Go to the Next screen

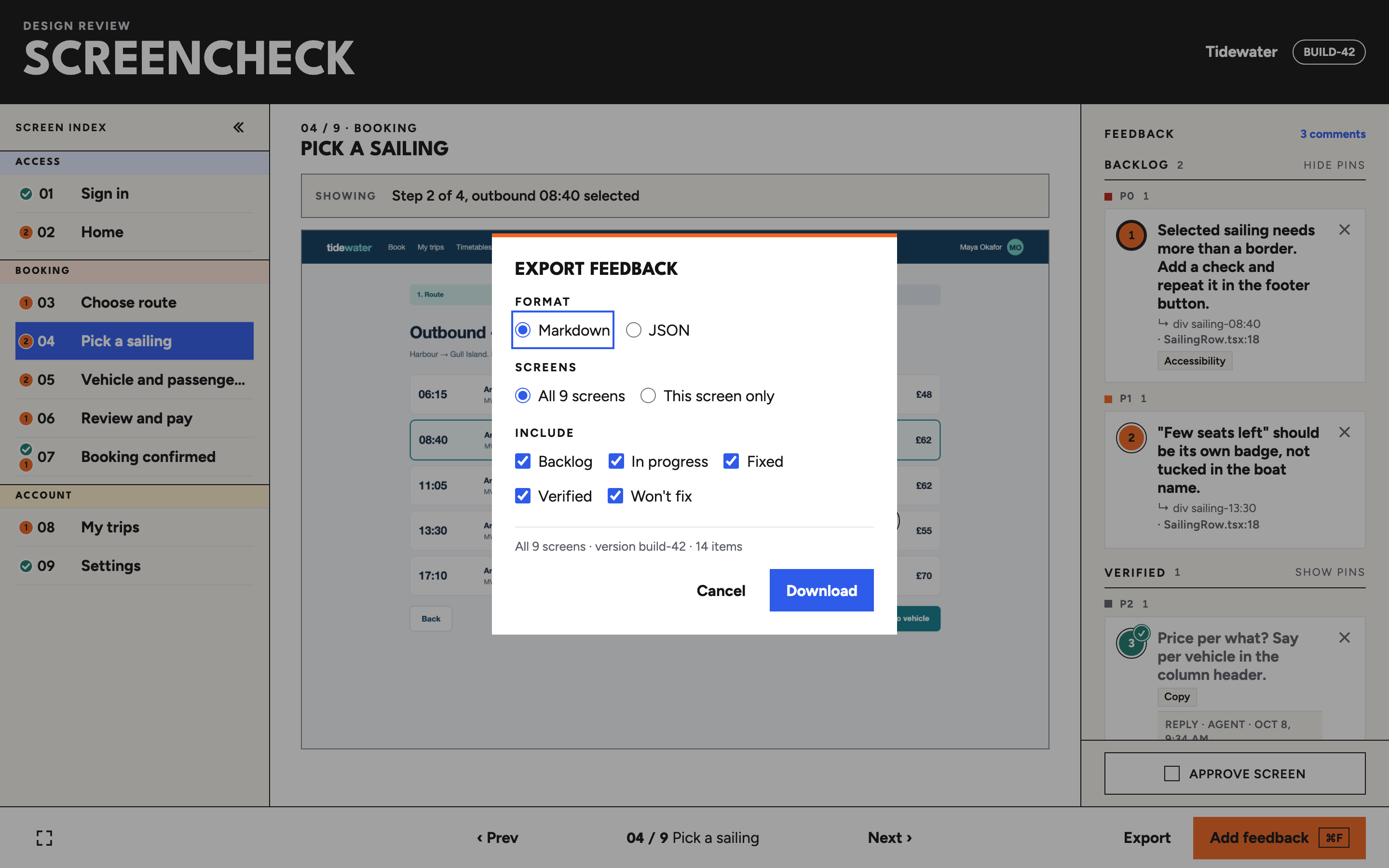click(890, 838)
